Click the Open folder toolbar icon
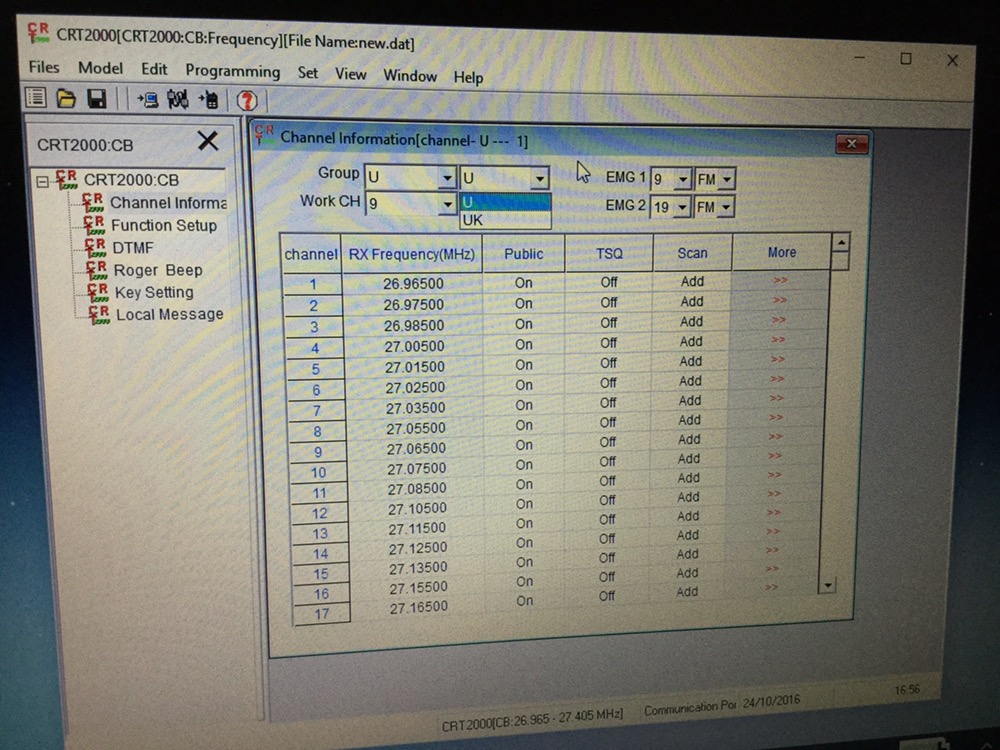The width and height of the screenshot is (1000, 750). click(66, 99)
